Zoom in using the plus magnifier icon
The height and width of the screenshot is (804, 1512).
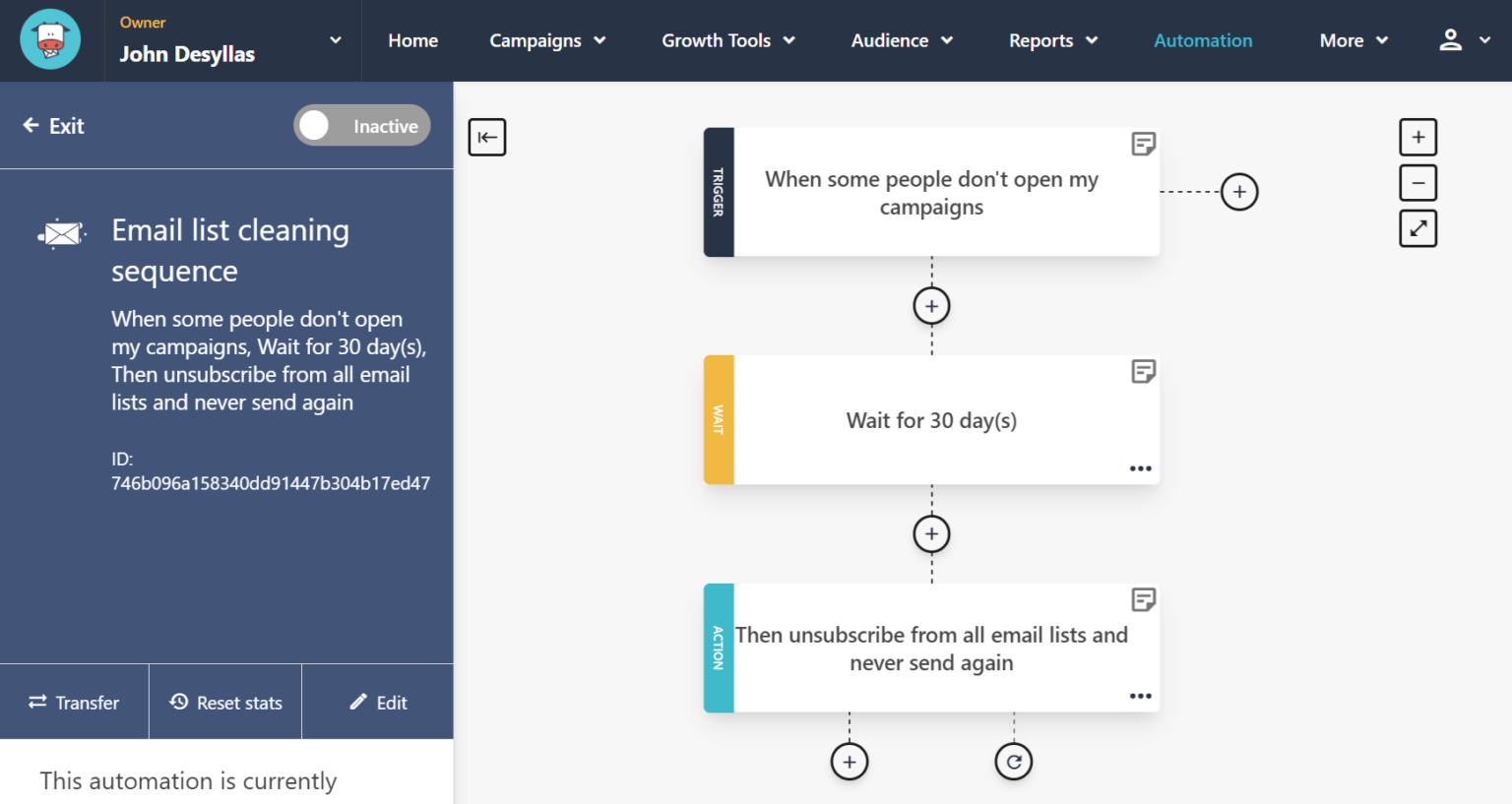tap(1417, 137)
